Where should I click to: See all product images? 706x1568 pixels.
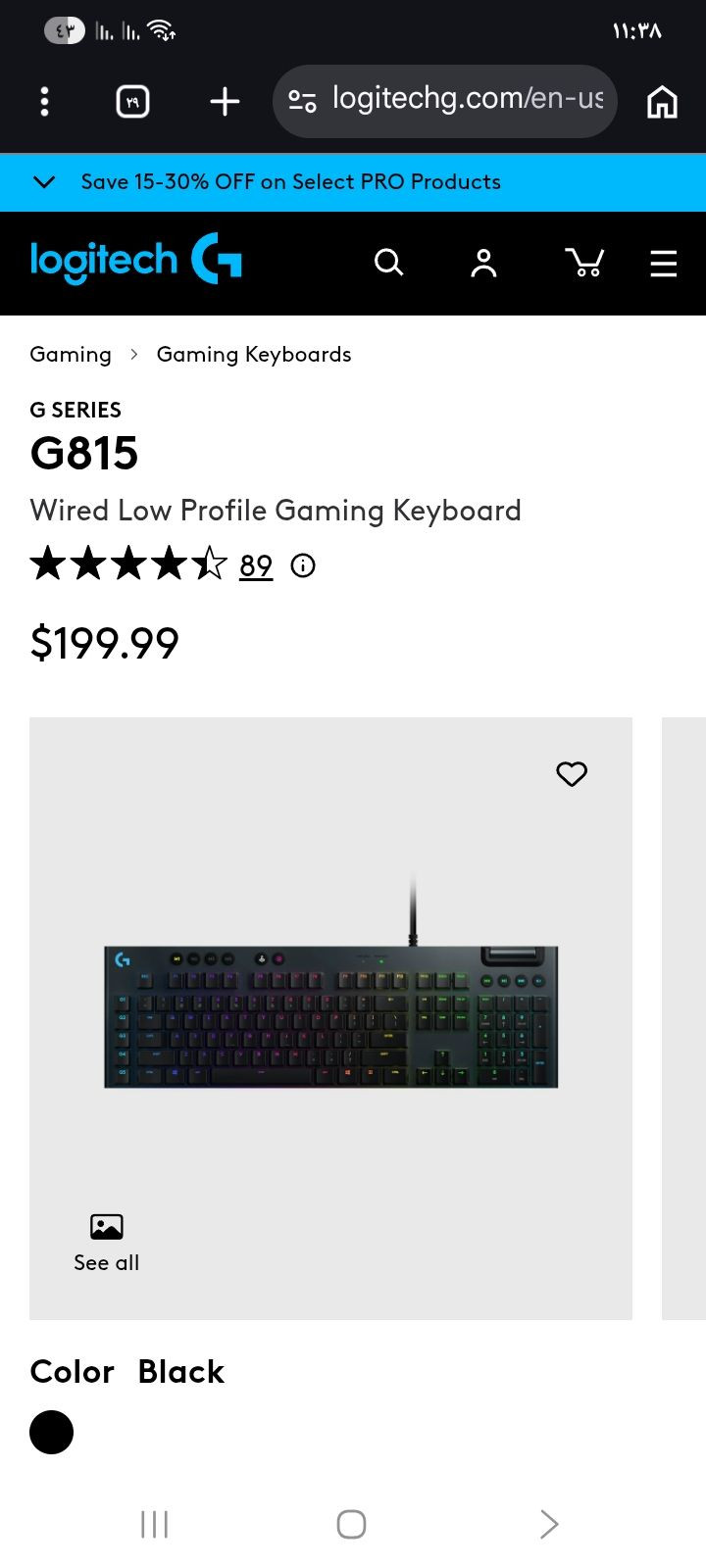106,1243
